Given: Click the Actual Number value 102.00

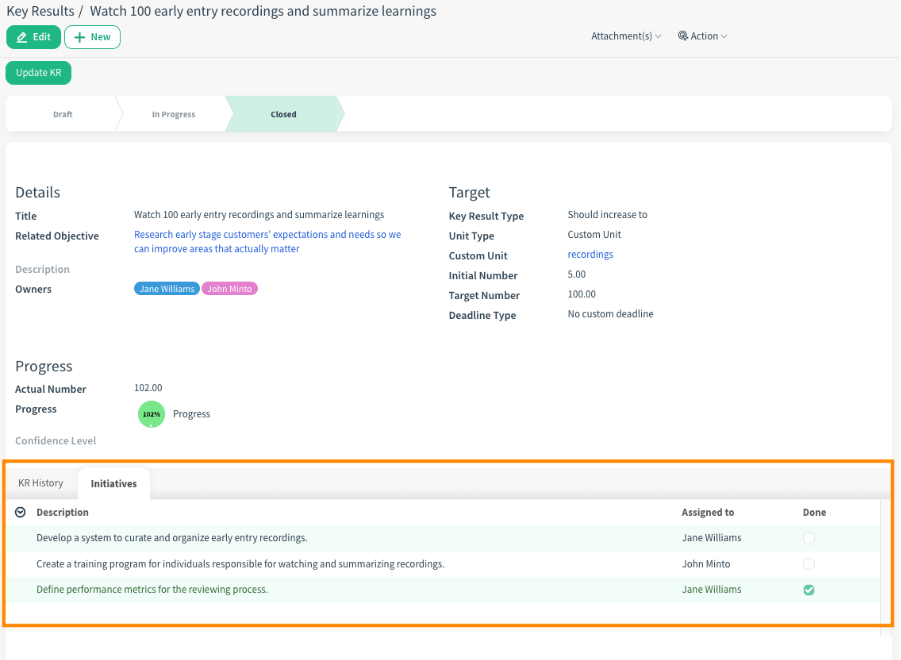Looking at the screenshot, I should (148, 388).
